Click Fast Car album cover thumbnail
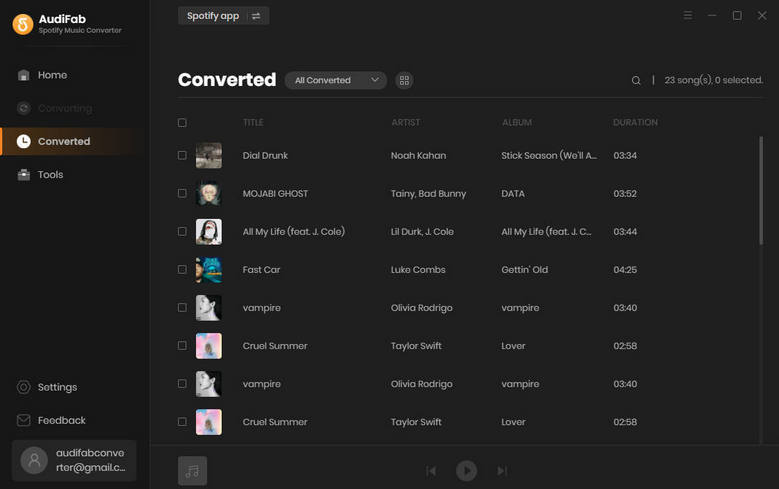 pos(209,269)
